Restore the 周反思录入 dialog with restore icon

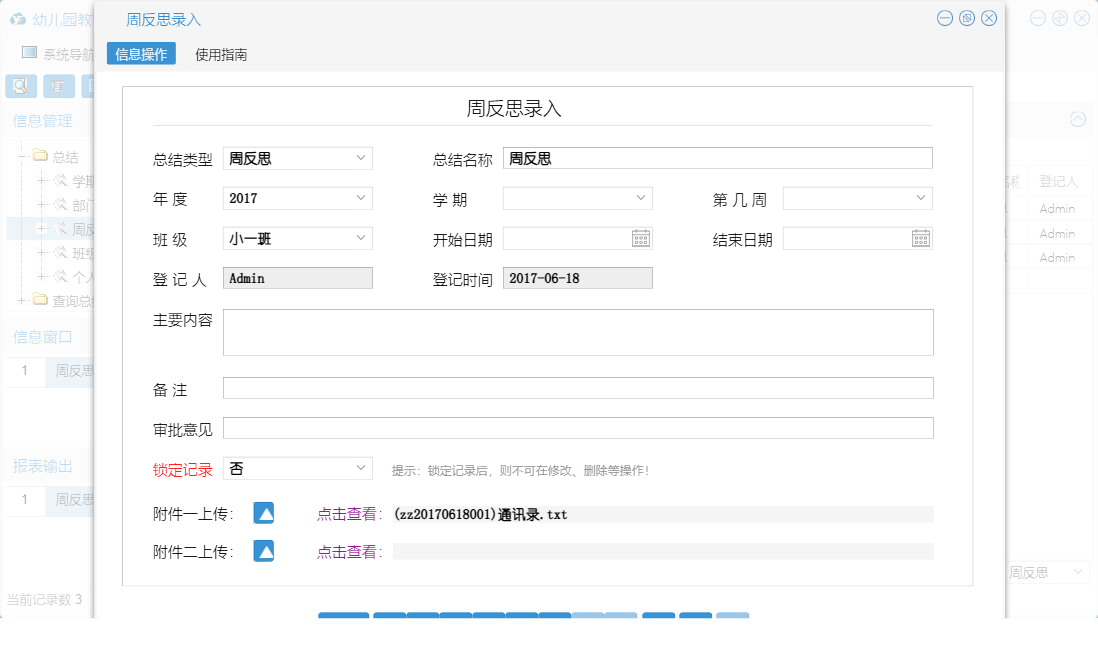click(x=966, y=18)
